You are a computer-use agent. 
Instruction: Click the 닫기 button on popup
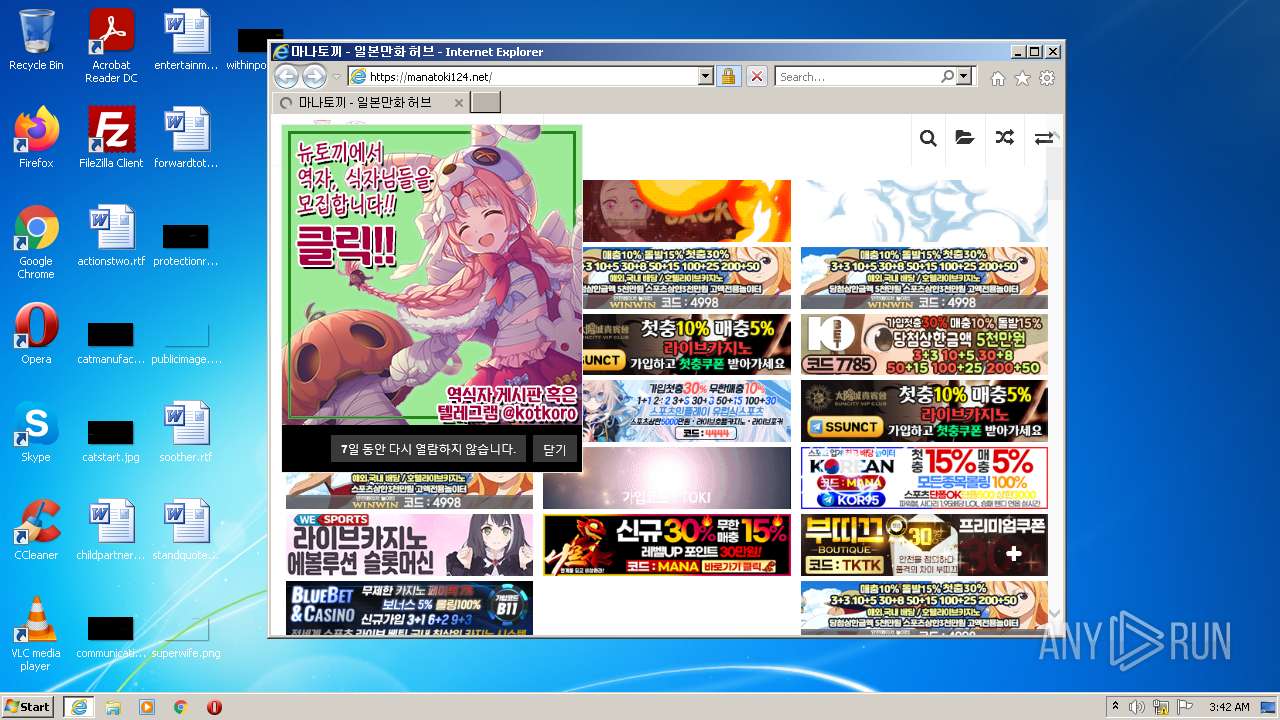pyautogui.click(x=554, y=450)
